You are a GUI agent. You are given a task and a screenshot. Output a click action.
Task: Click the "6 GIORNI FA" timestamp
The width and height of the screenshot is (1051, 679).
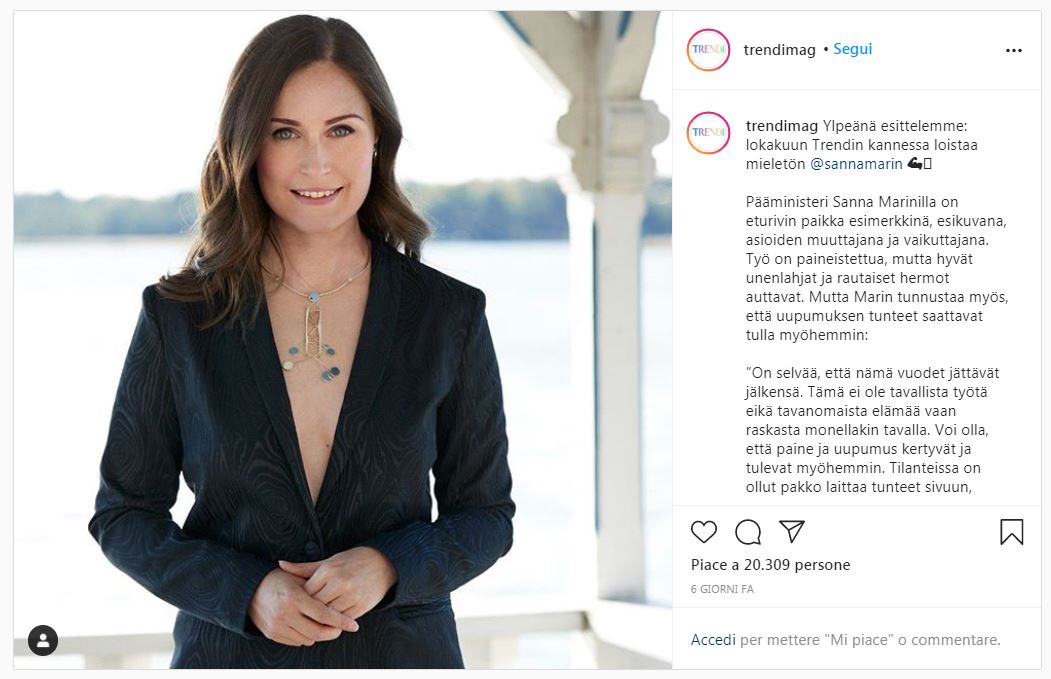(722, 589)
